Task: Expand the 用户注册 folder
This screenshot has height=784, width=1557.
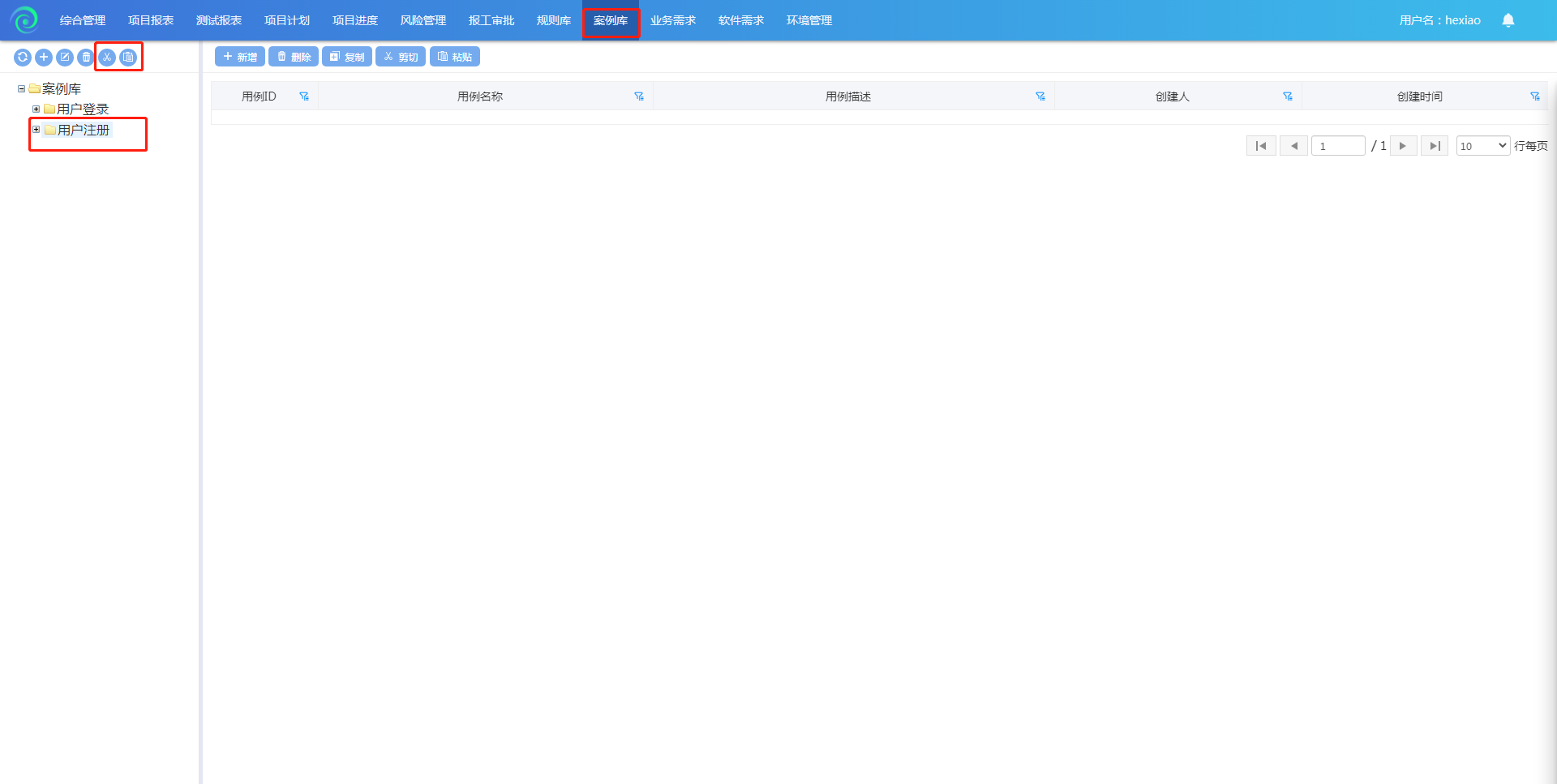Action: click(36, 130)
